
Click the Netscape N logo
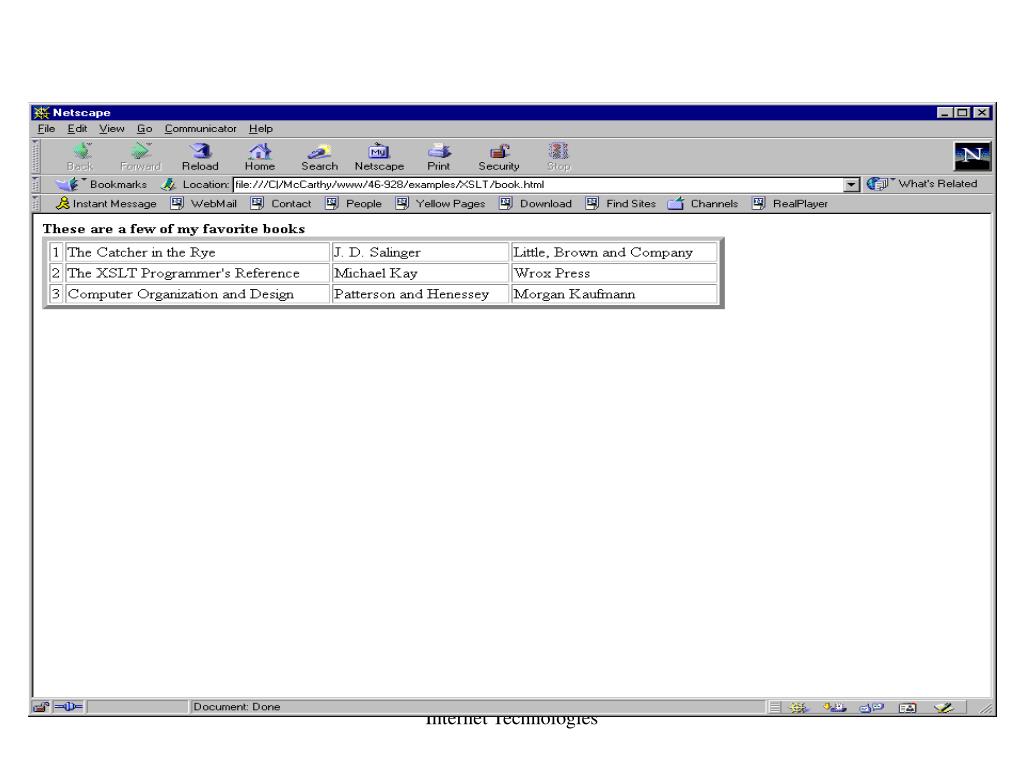pyautogui.click(x=972, y=156)
